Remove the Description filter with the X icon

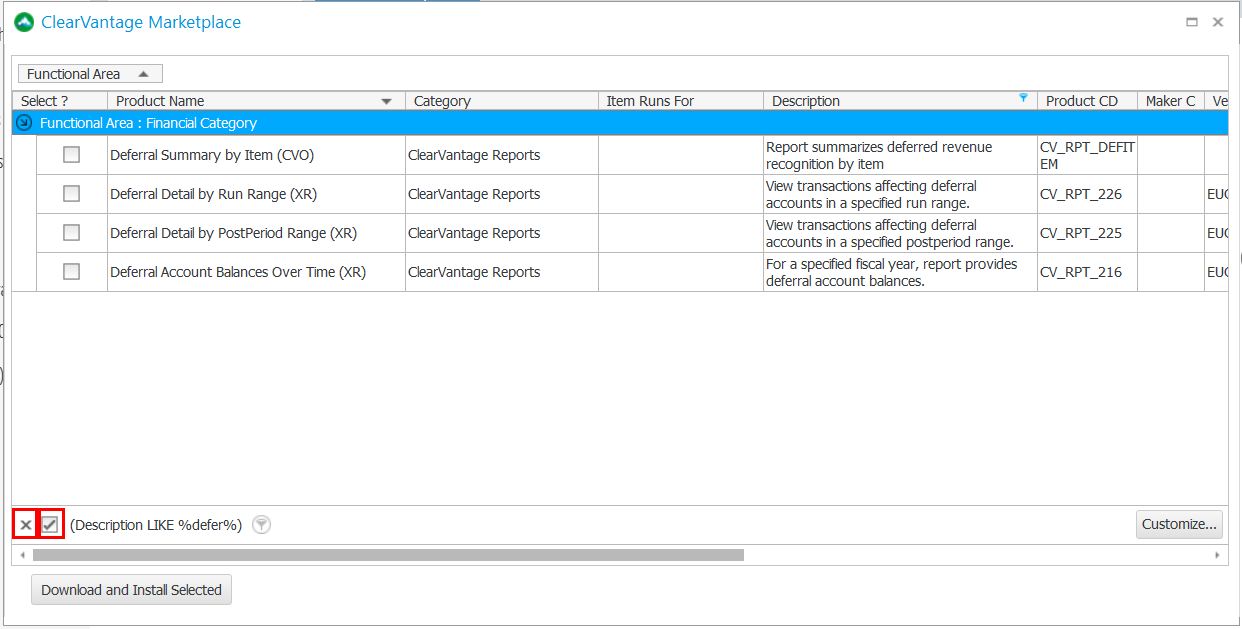click(x=25, y=525)
